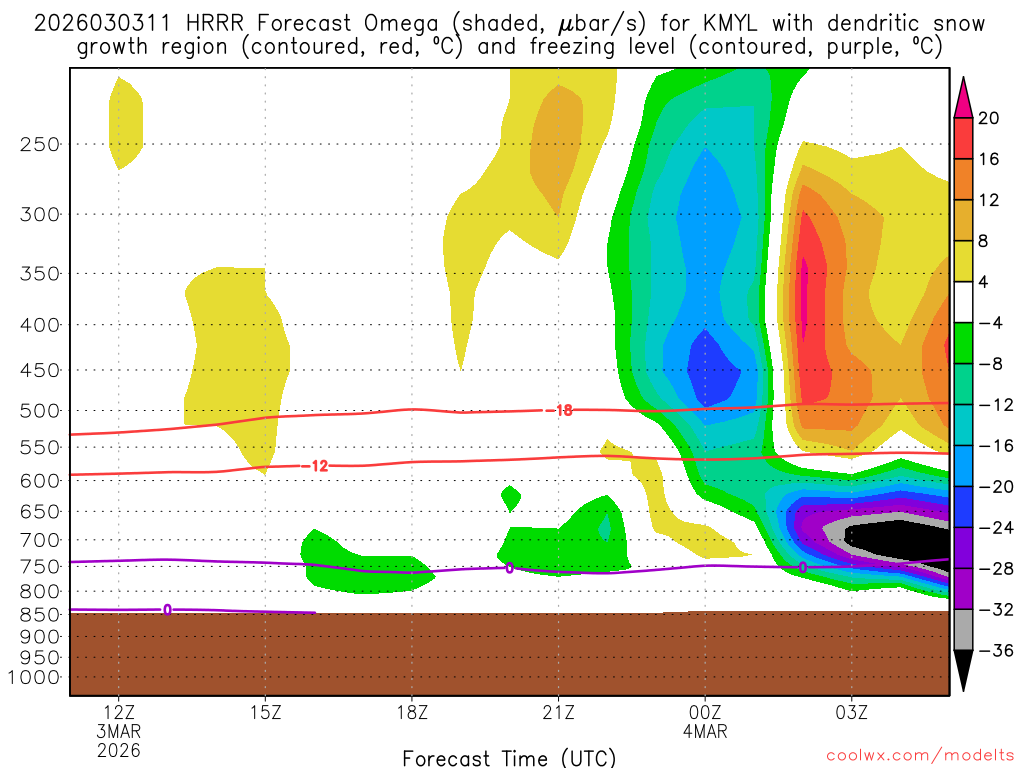Image resolution: width=1024 pixels, height=768 pixels.
Task: Click the colorbar value label -36
Action: [x=997, y=650]
